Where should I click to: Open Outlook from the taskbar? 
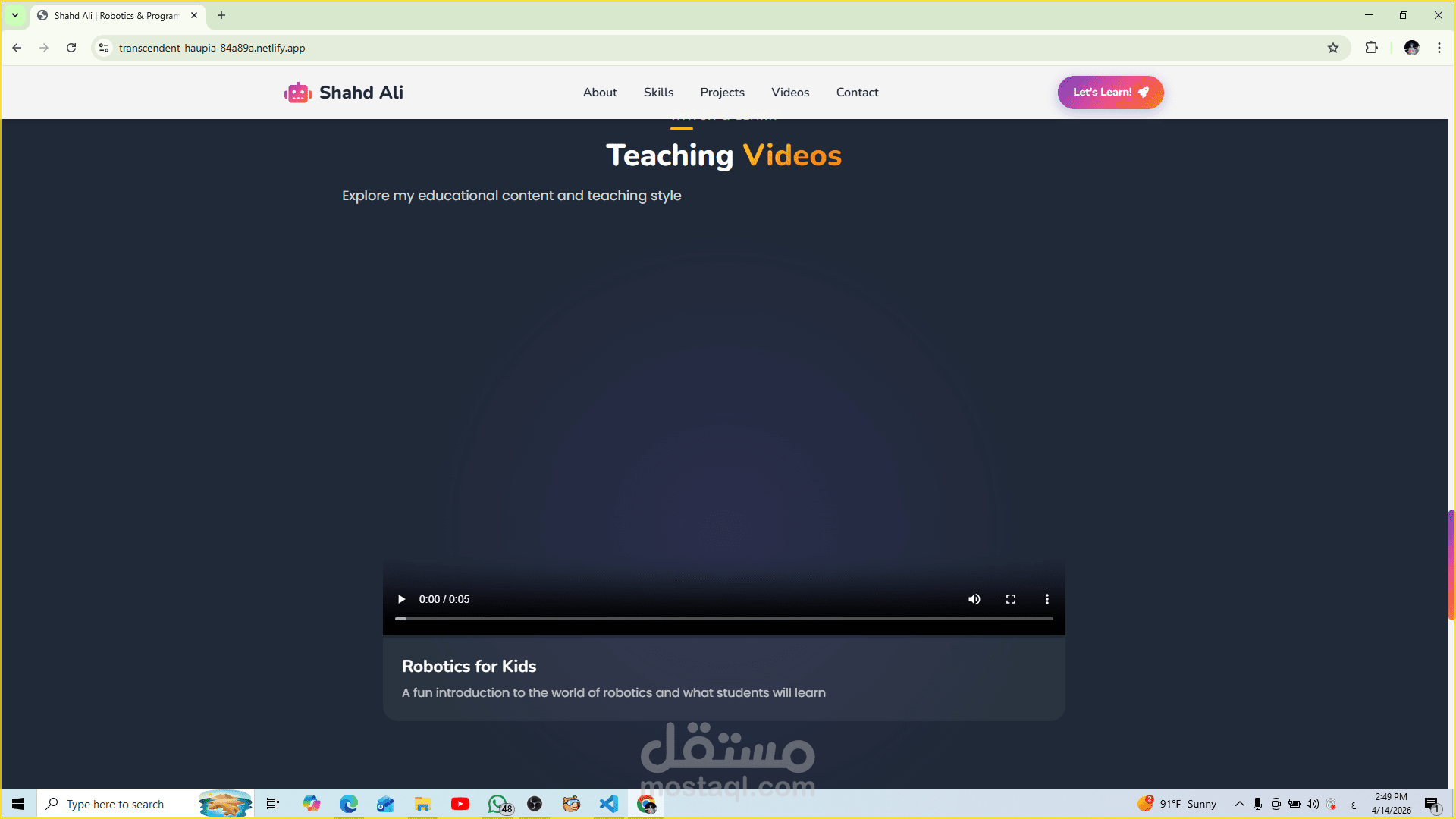pyautogui.click(x=385, y=804)
